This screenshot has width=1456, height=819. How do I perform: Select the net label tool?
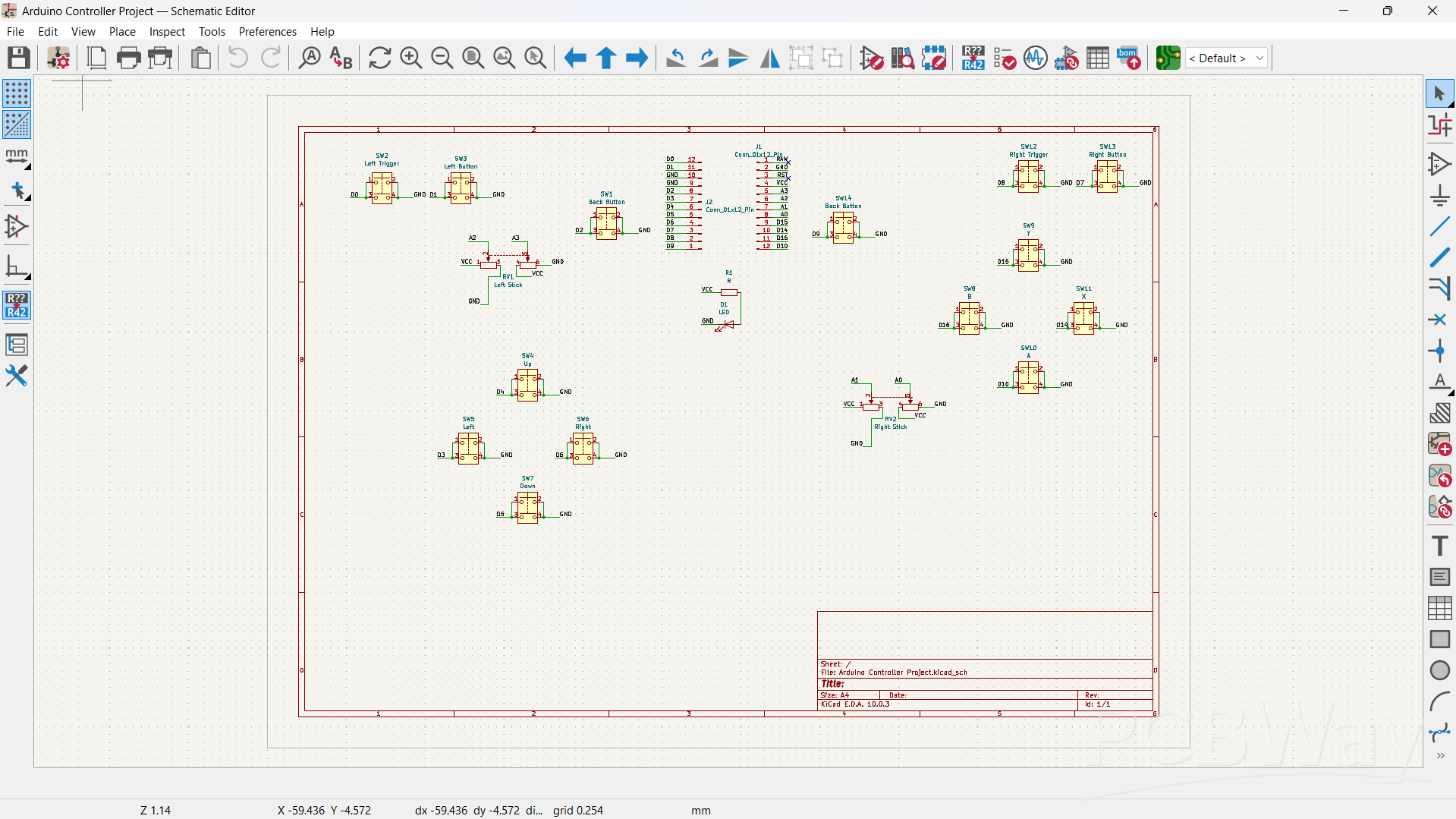pyautogui.click(x=1439, y=382)
